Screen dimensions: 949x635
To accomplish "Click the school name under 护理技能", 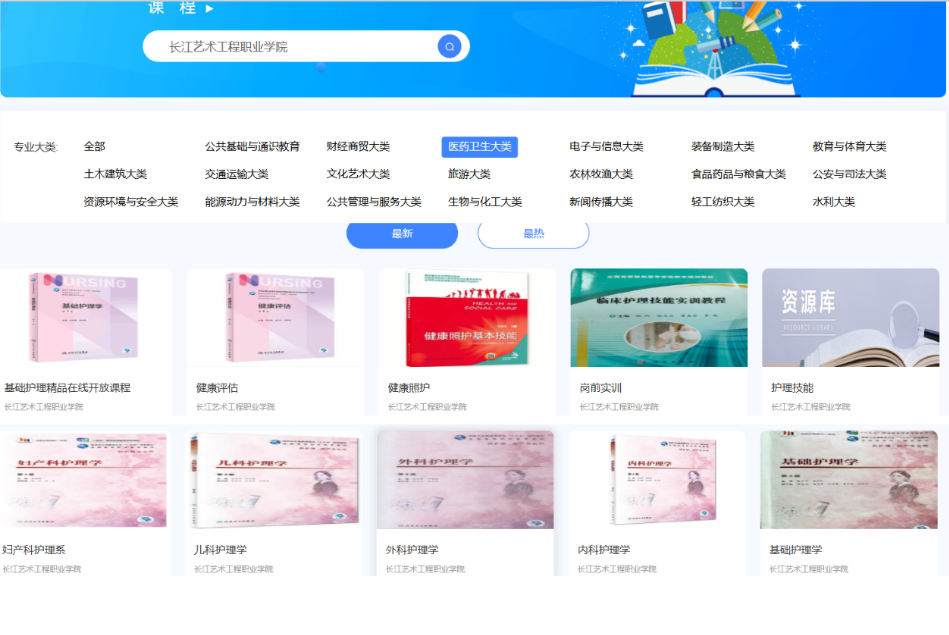I will point(811,407).
